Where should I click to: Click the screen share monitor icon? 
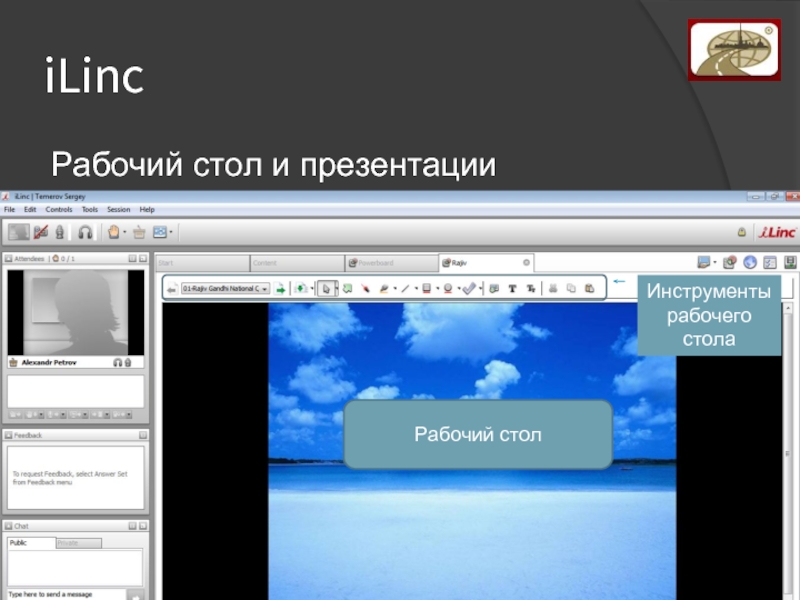tap(704, 262)
